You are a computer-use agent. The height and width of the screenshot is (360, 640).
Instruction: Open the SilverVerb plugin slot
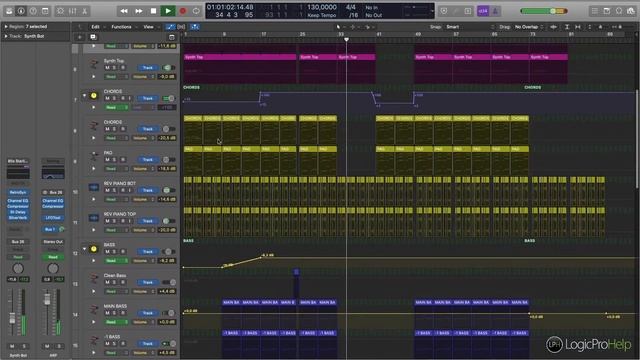(18, 218)
